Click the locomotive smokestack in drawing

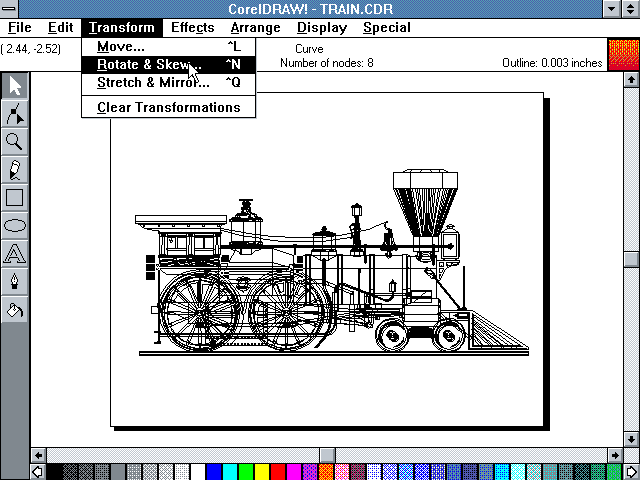click(x=425, y=204)
